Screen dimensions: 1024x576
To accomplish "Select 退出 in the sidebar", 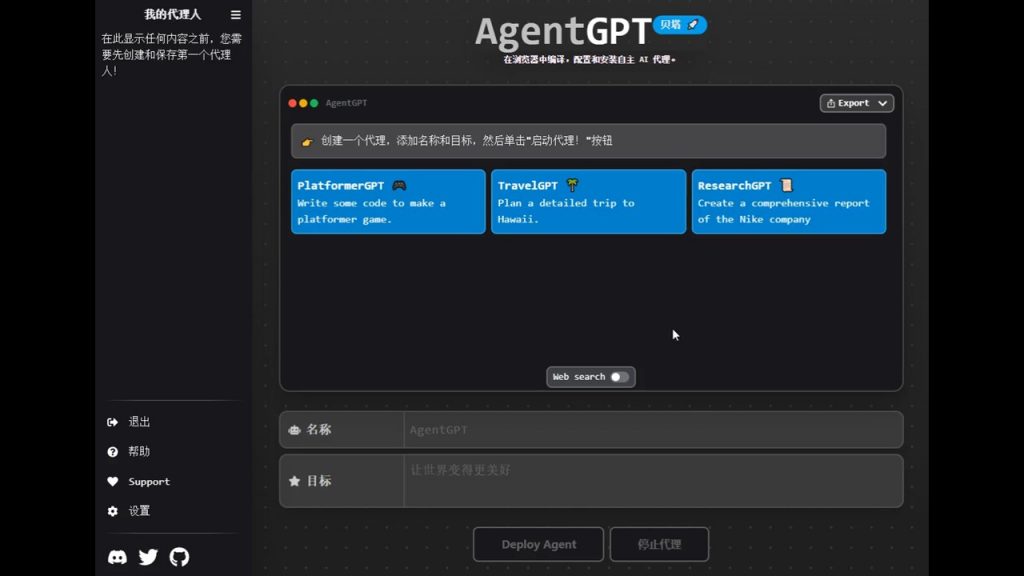I will pos(139,422).
